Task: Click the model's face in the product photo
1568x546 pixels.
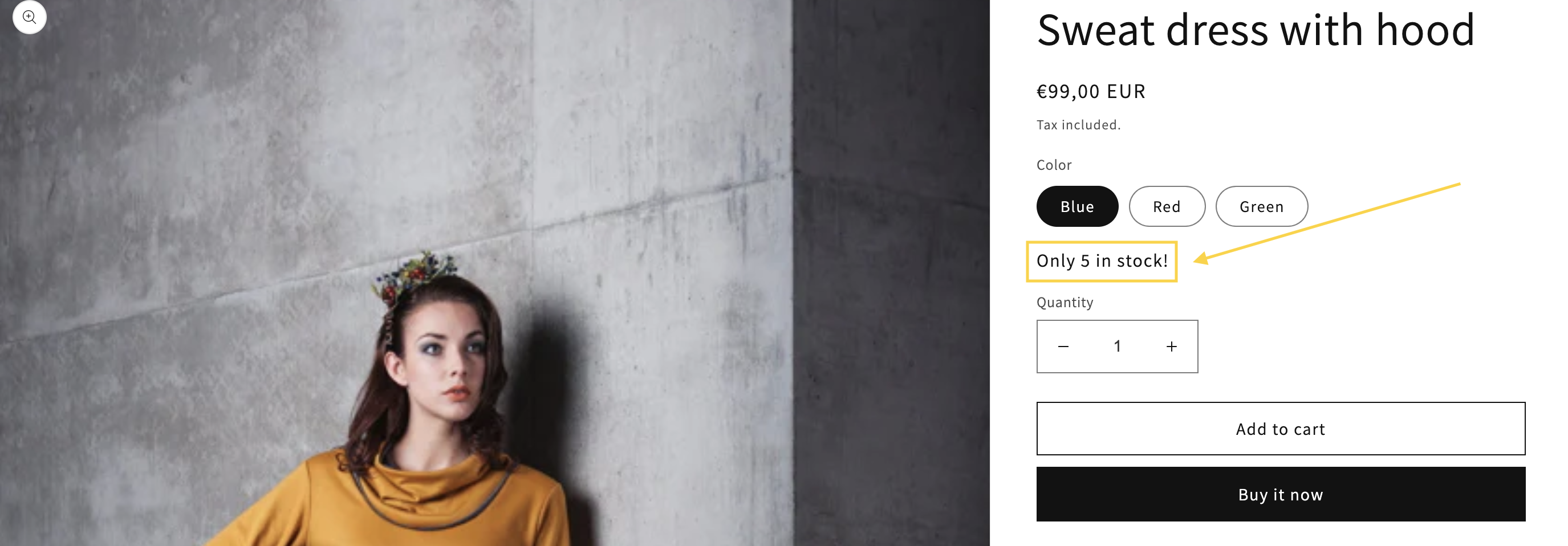Action: coord(450,365)
